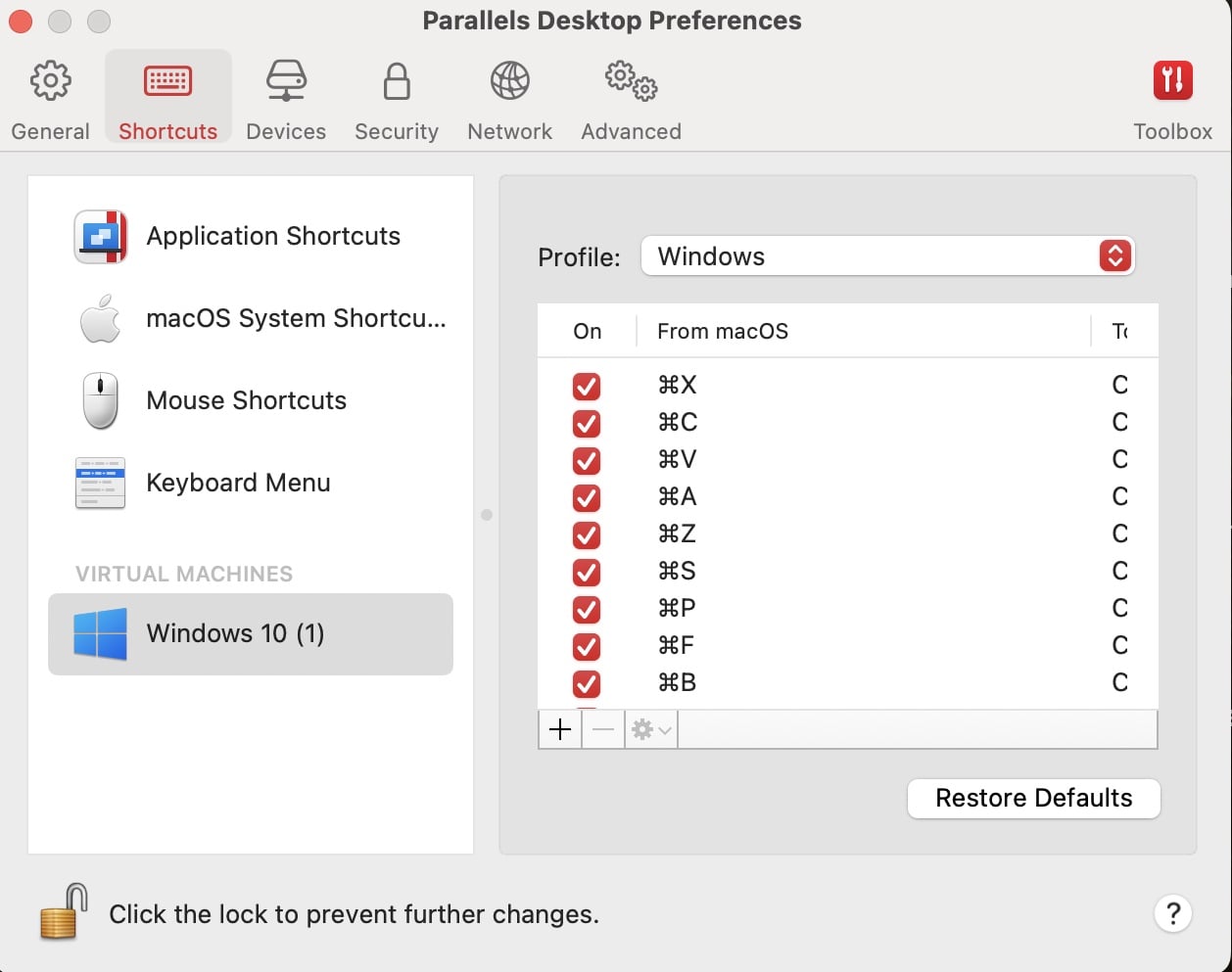Select the ⌘X shortcut row text

pyautogui.click(x=678, y=385)
